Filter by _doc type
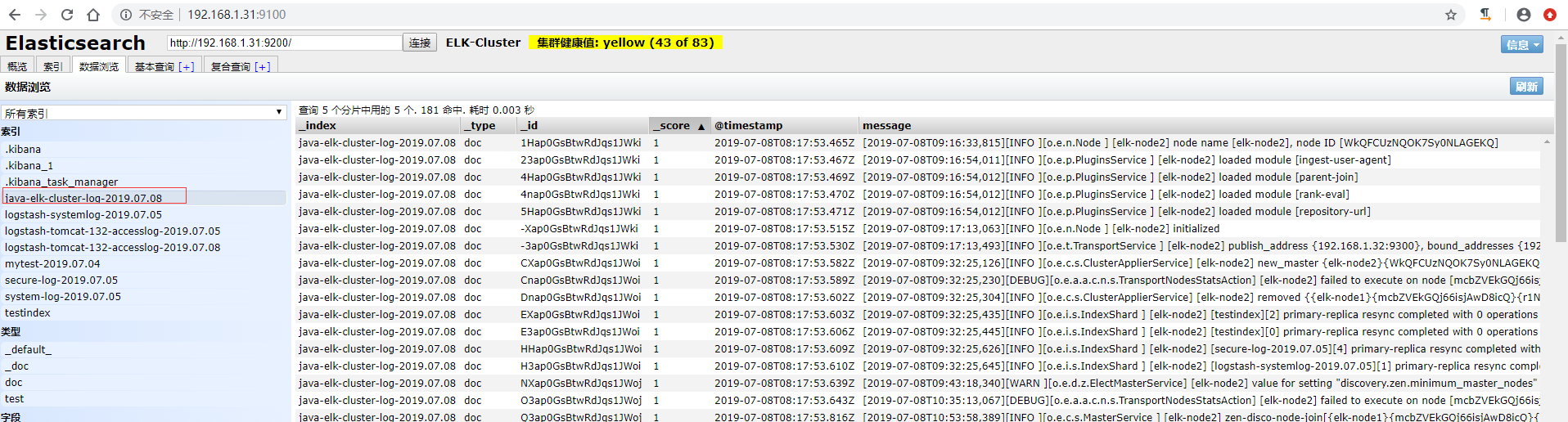Image resolution: width=1568 pixels, height=422 pixels. tap(144, 366)
